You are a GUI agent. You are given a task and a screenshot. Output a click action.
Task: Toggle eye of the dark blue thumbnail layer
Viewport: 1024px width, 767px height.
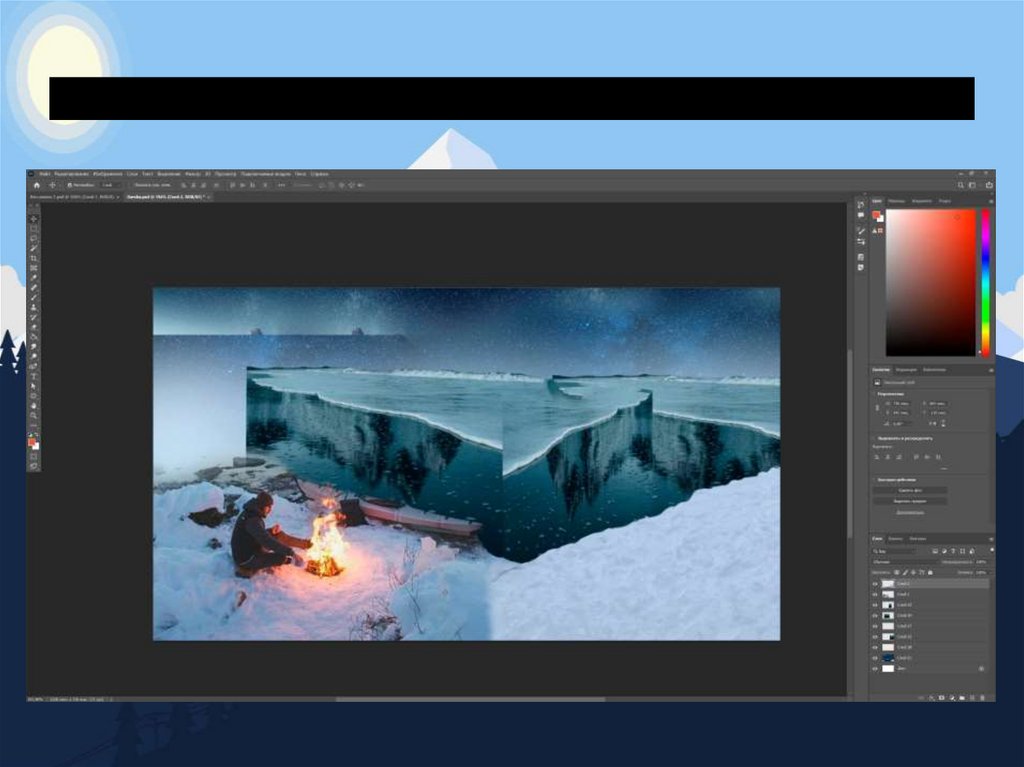pos(874,658)
